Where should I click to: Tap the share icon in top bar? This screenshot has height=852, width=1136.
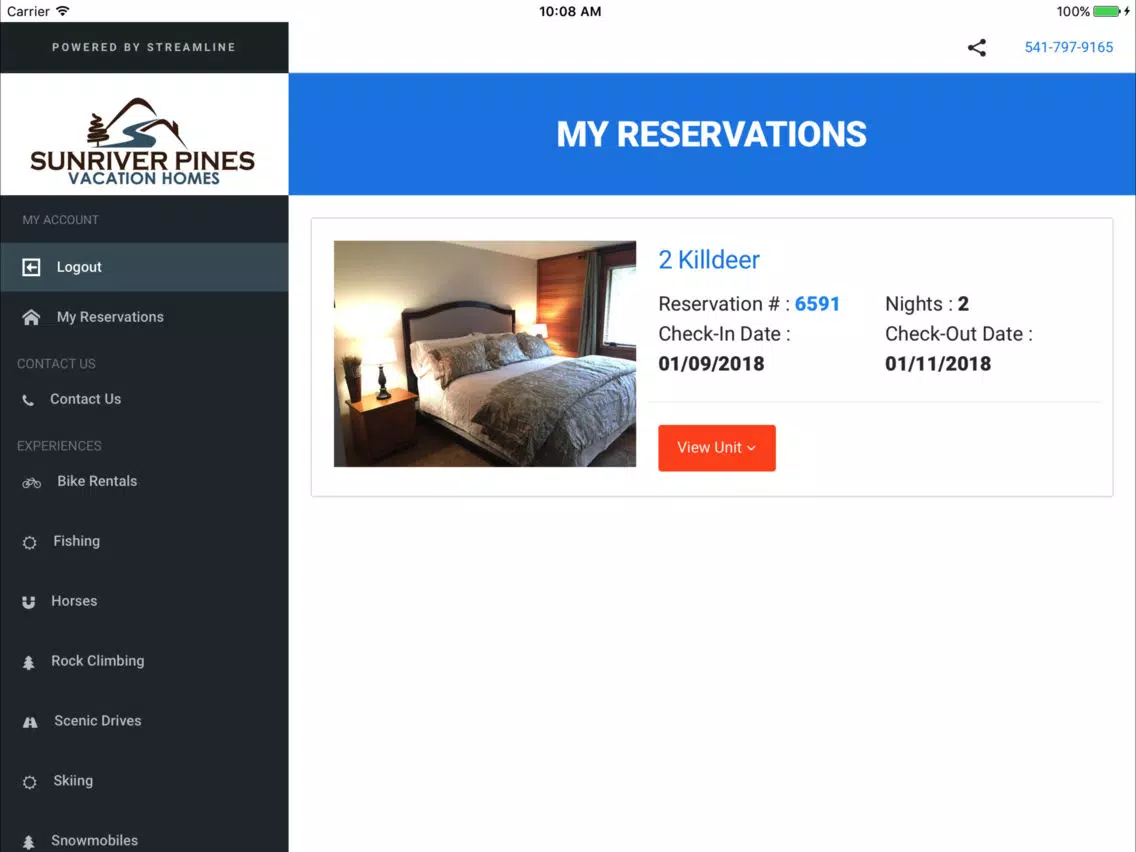point(977,48)
